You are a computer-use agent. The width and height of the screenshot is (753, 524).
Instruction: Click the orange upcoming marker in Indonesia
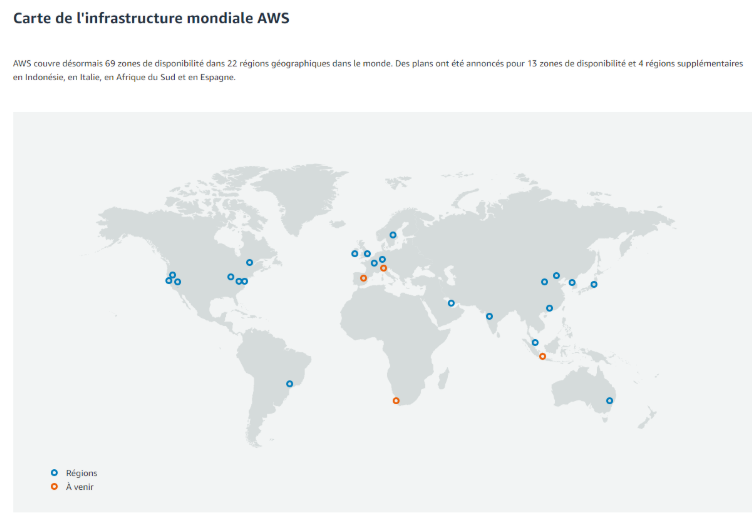tap(542, 356)
